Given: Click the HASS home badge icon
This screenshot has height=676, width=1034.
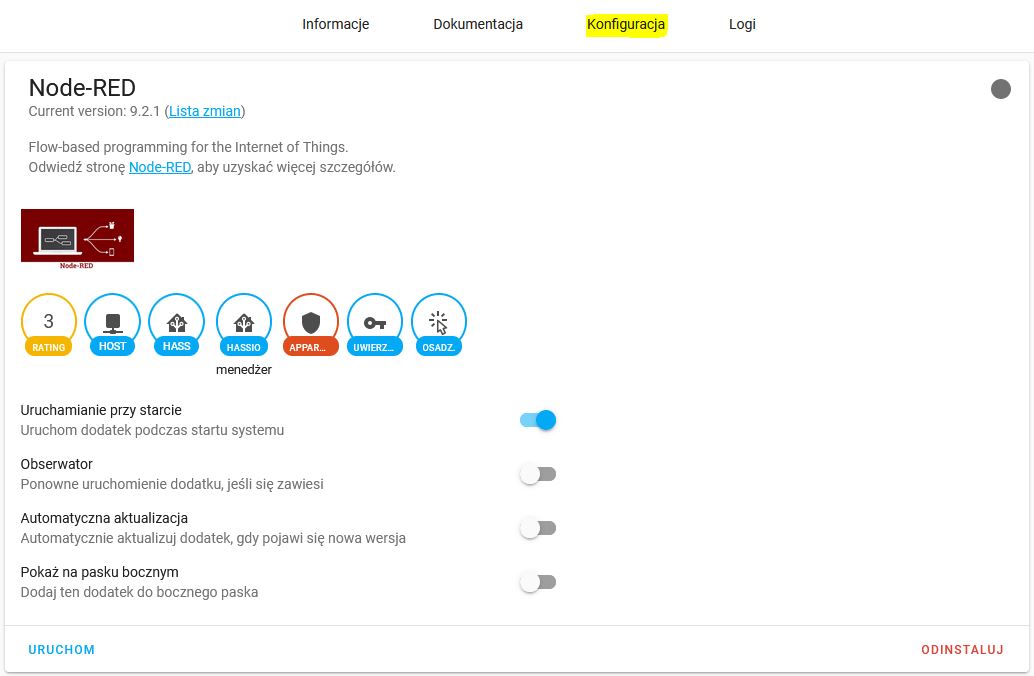Looking at the screenshot, I should click(x=176, y=322).
